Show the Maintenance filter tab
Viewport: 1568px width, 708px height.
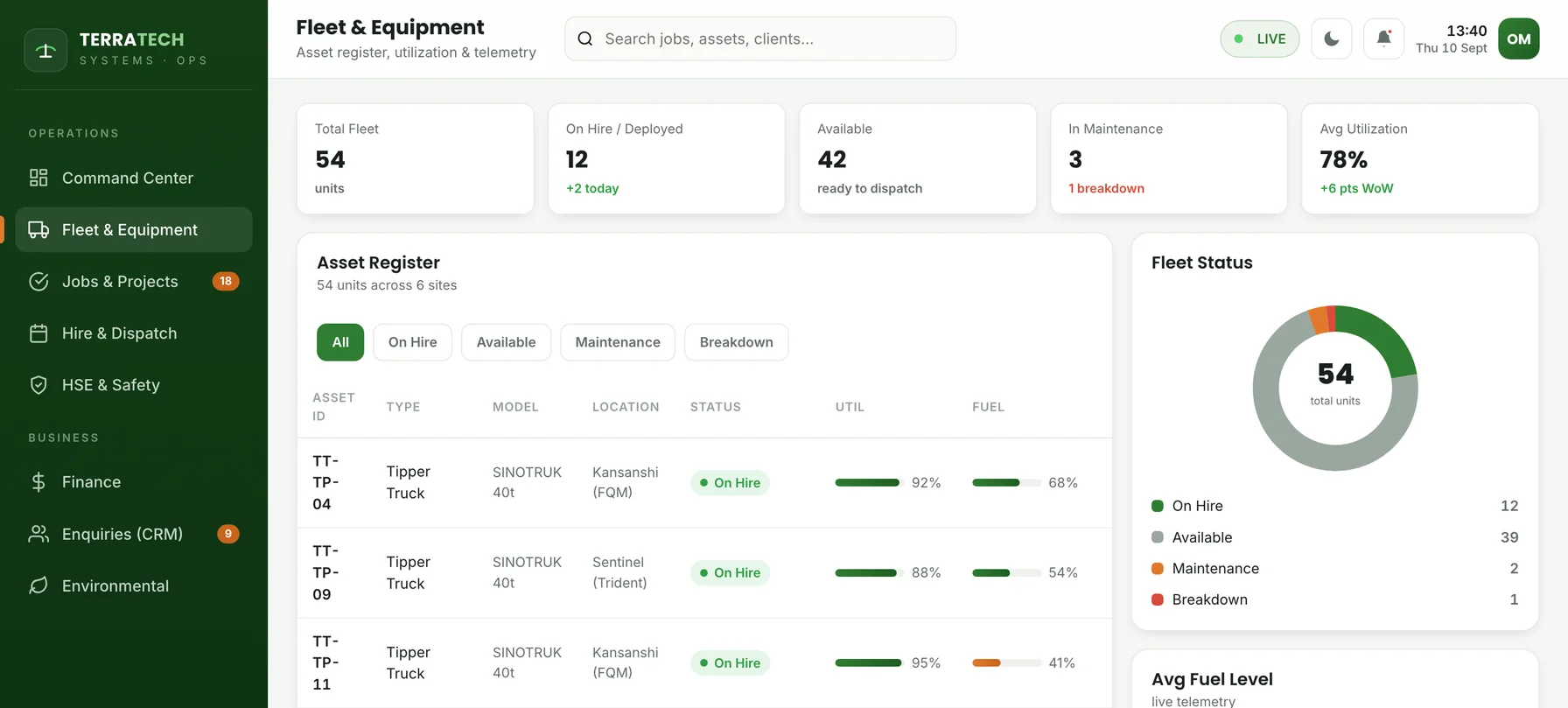(x=618, y=342)
